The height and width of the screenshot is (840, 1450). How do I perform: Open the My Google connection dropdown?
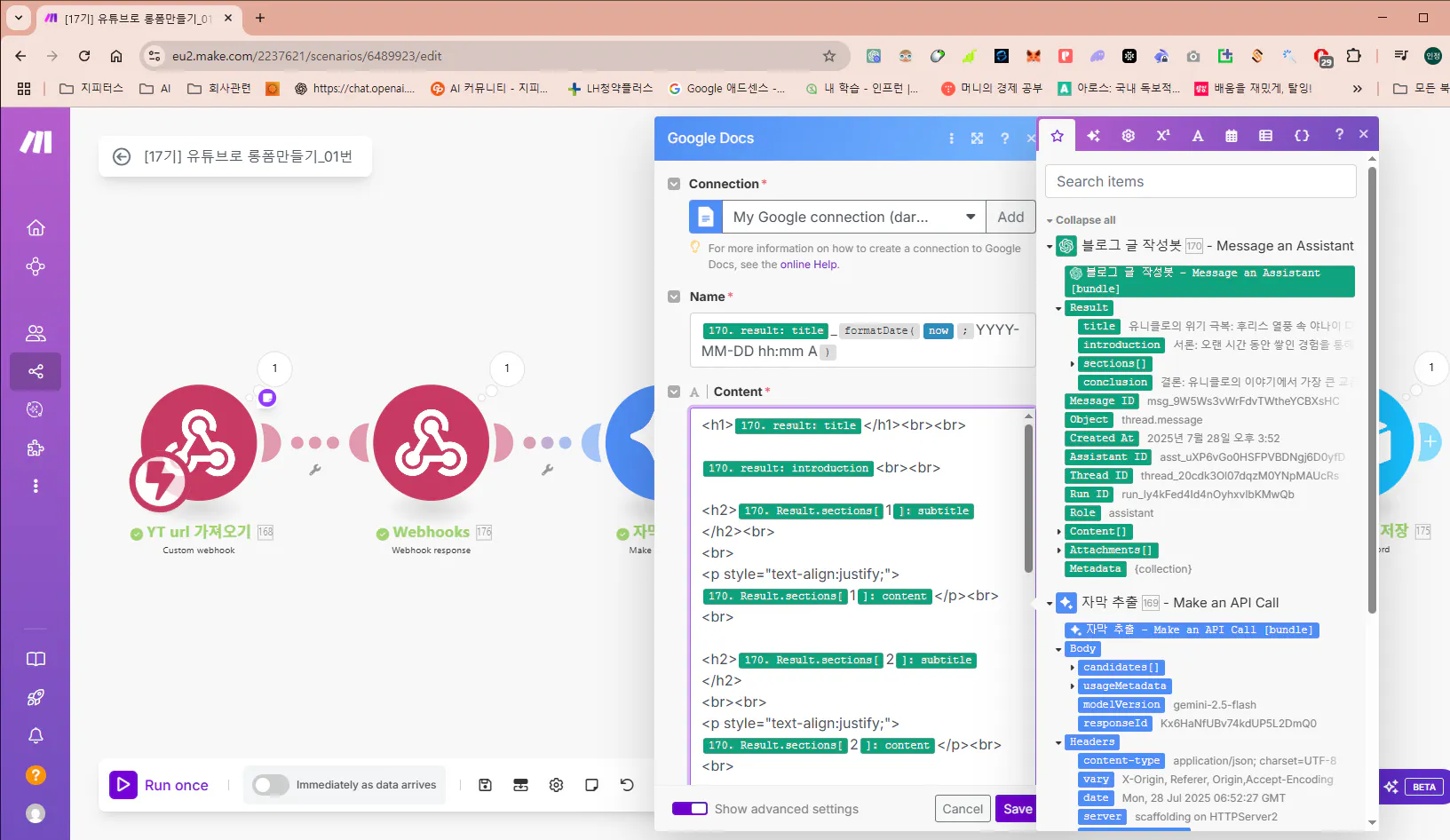[854, 217]
